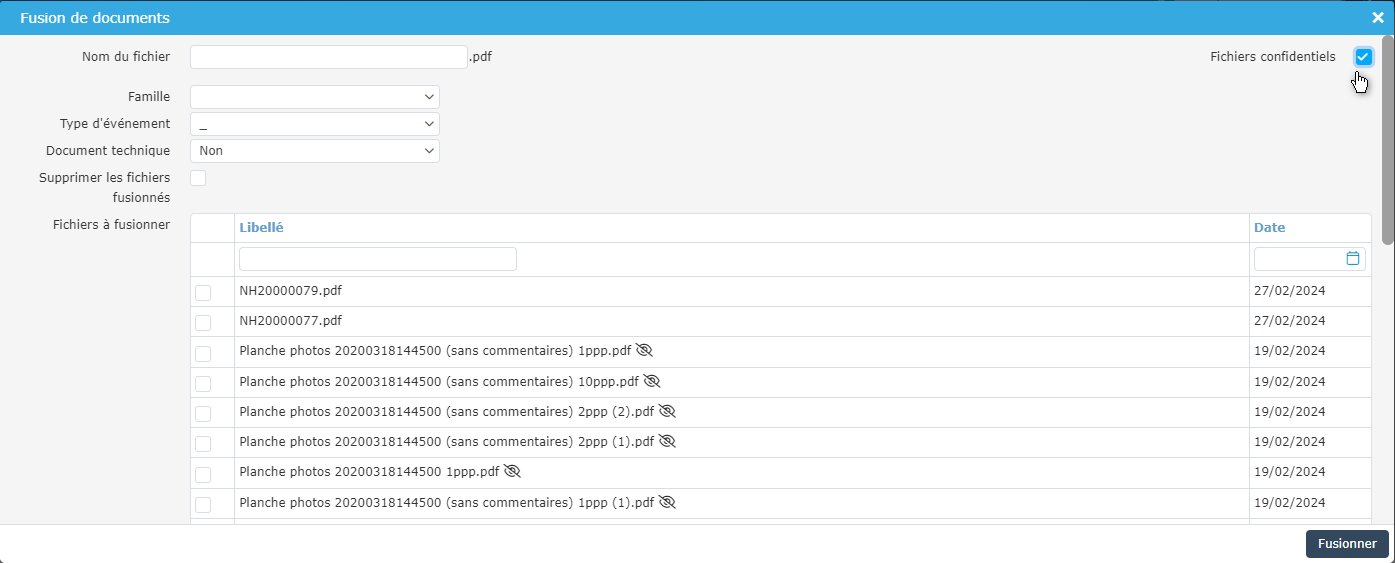Click hidden-eye icon beside 10ppp.pdf file

click(x=652, y=381)
